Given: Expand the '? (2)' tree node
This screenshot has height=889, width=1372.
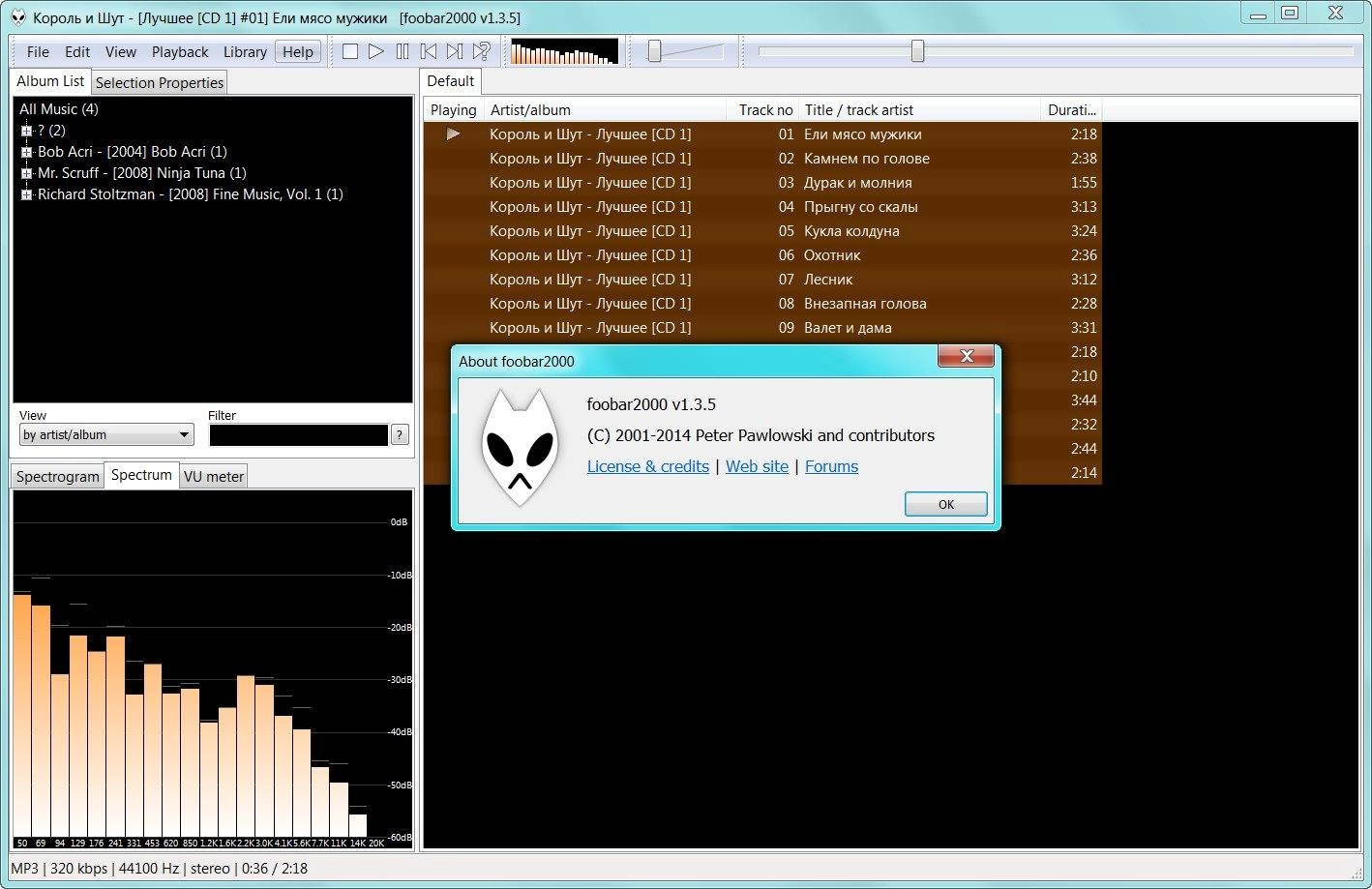Looking at the screenshot, I should 26,131.
